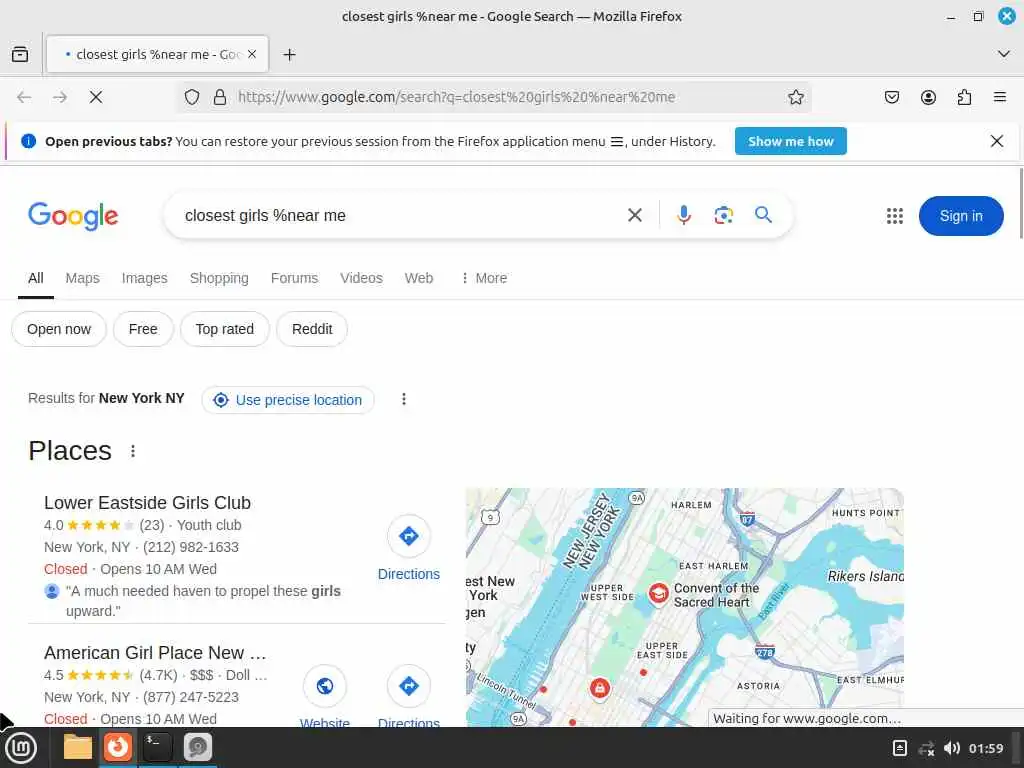The image size is (1024, 768).
Task: Toggle the 'Free' filter chip
Action: click(143, 329)
